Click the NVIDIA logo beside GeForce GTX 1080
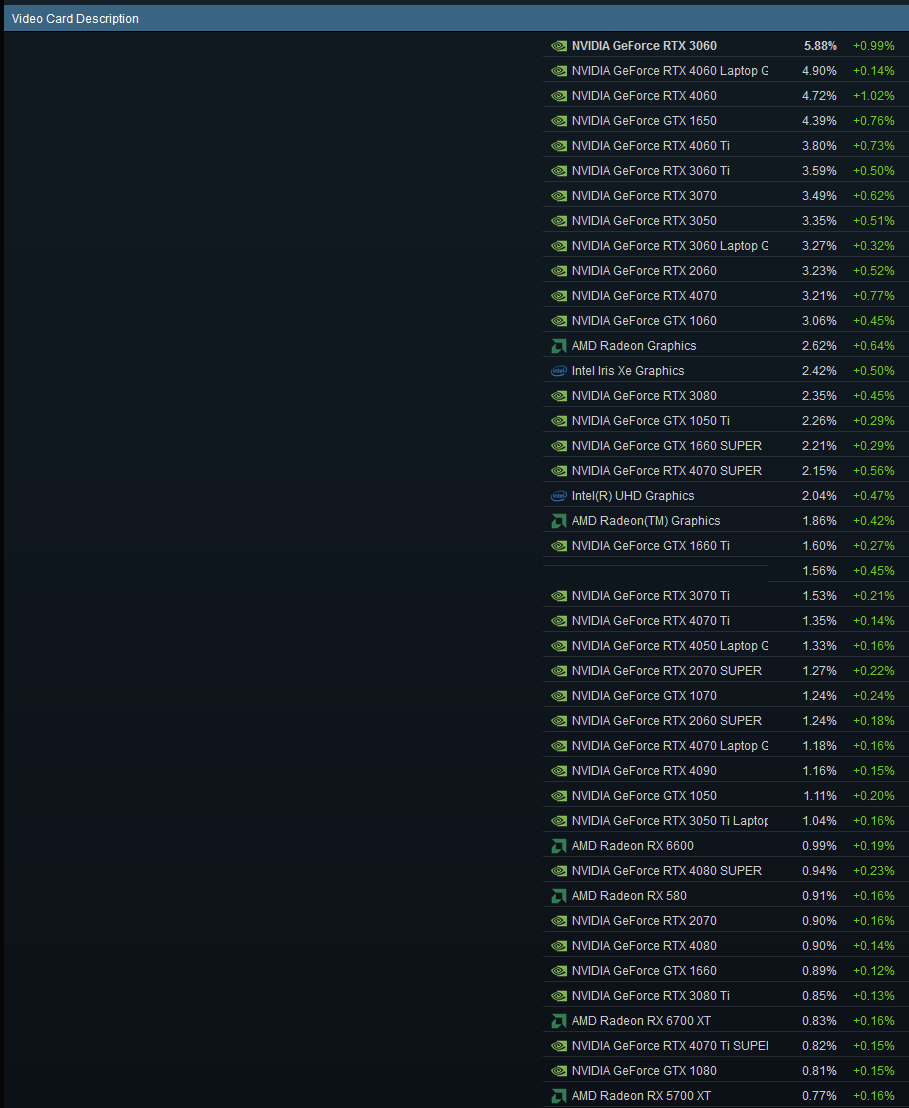The height and width of the screenshot is (1108, 909). click(x=558, y=1071)
